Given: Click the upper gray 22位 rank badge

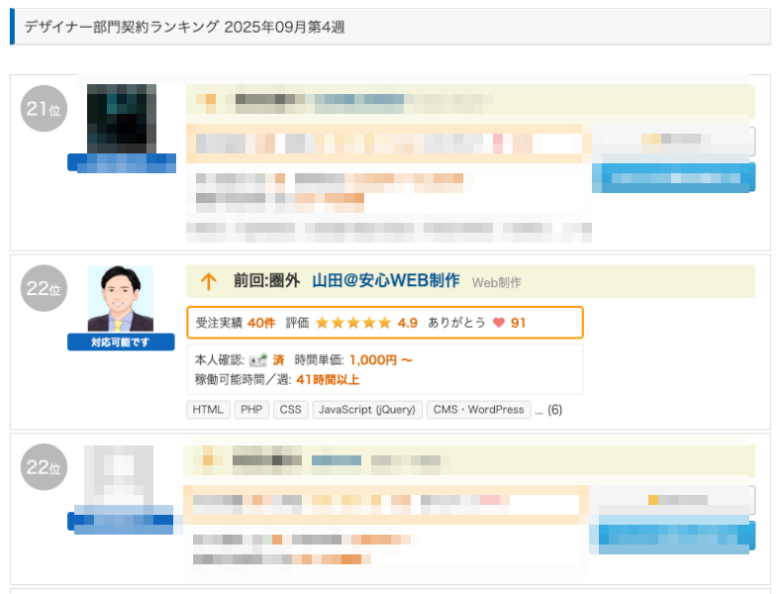Looking at the screenshot, I should tap(44, 288).
